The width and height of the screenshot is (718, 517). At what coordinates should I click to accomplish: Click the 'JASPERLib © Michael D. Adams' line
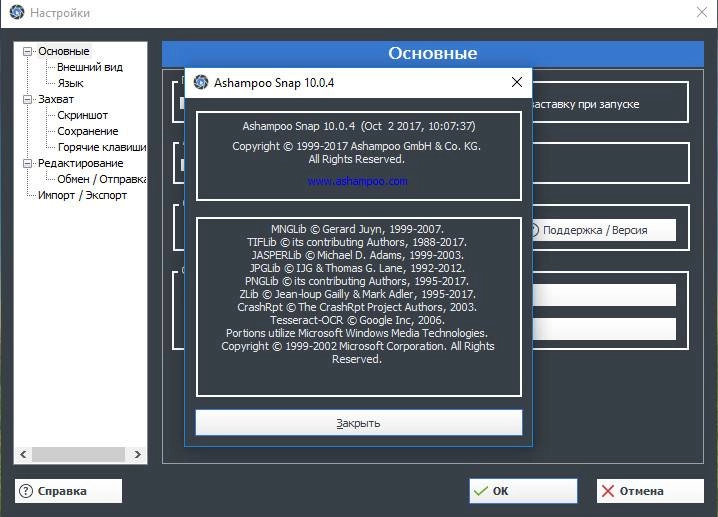(x=357, y=255)
